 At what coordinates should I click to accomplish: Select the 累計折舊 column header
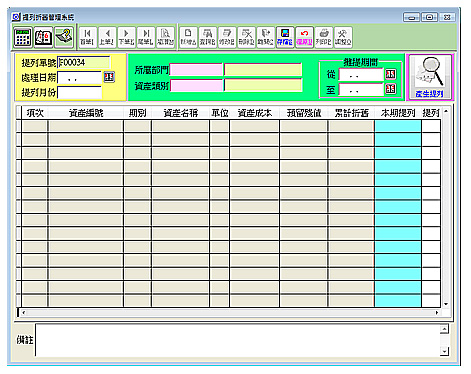[x=351, y=113]
